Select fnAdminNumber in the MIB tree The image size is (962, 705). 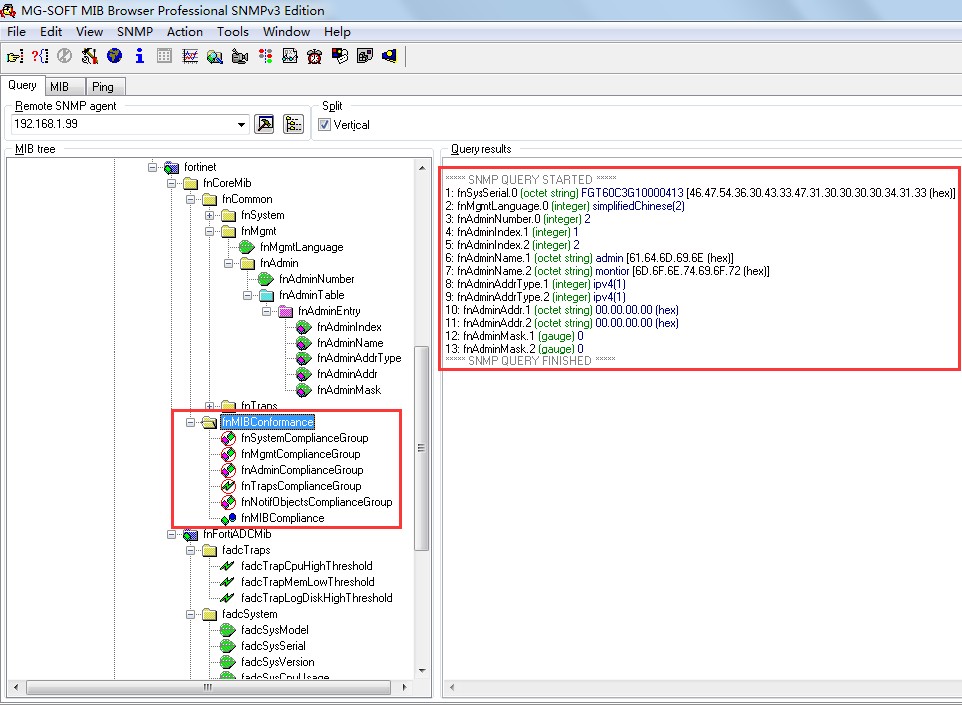317,279
